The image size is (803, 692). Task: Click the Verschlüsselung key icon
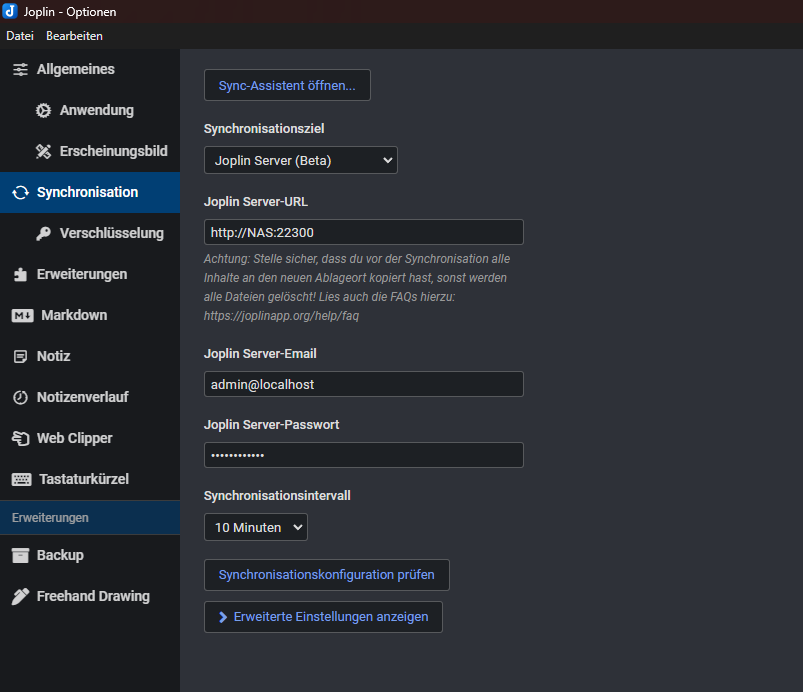point(43,233)
